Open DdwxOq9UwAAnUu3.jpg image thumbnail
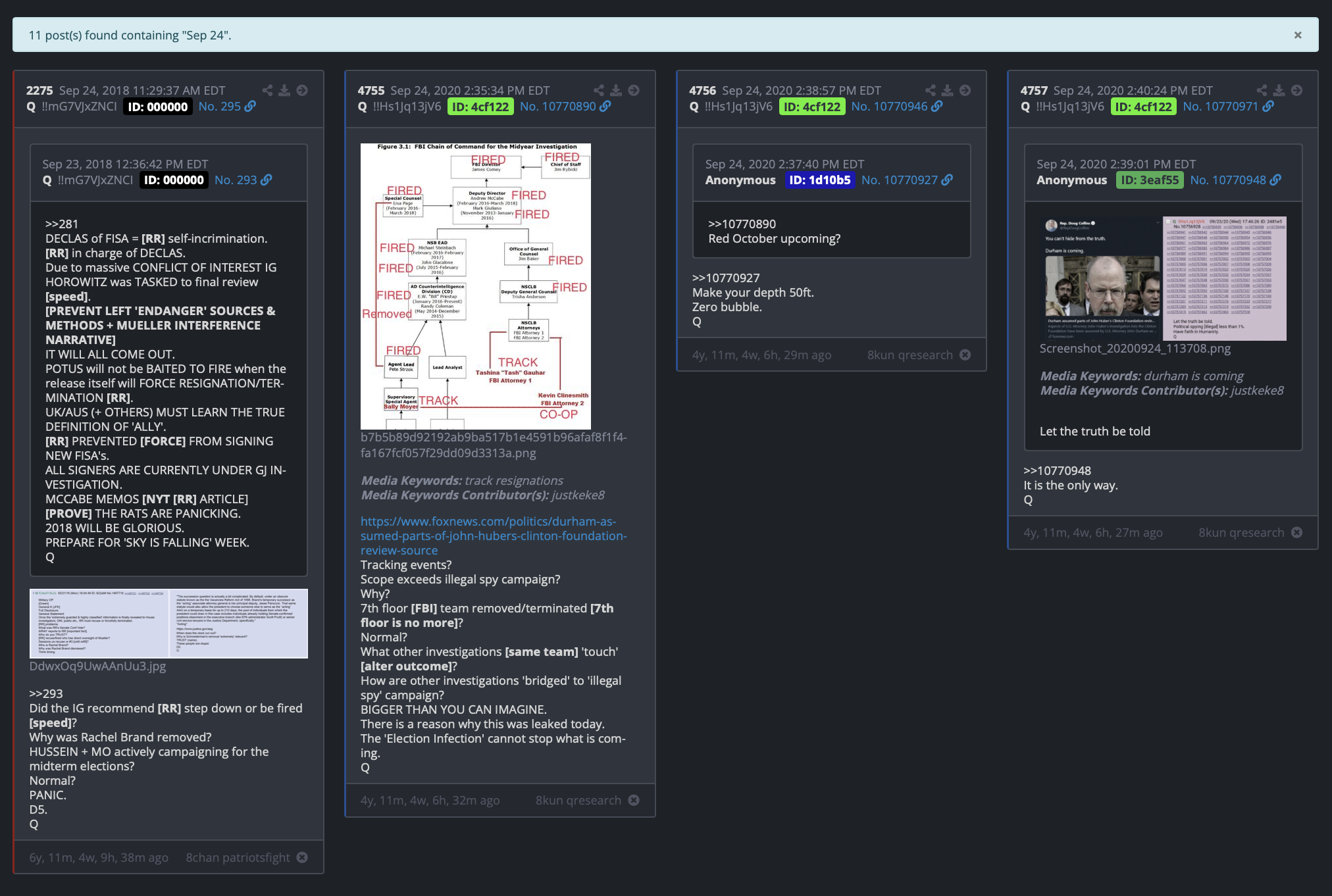Image resolution: width=1332 pixels, height=896 pixels. coord(168,623)
